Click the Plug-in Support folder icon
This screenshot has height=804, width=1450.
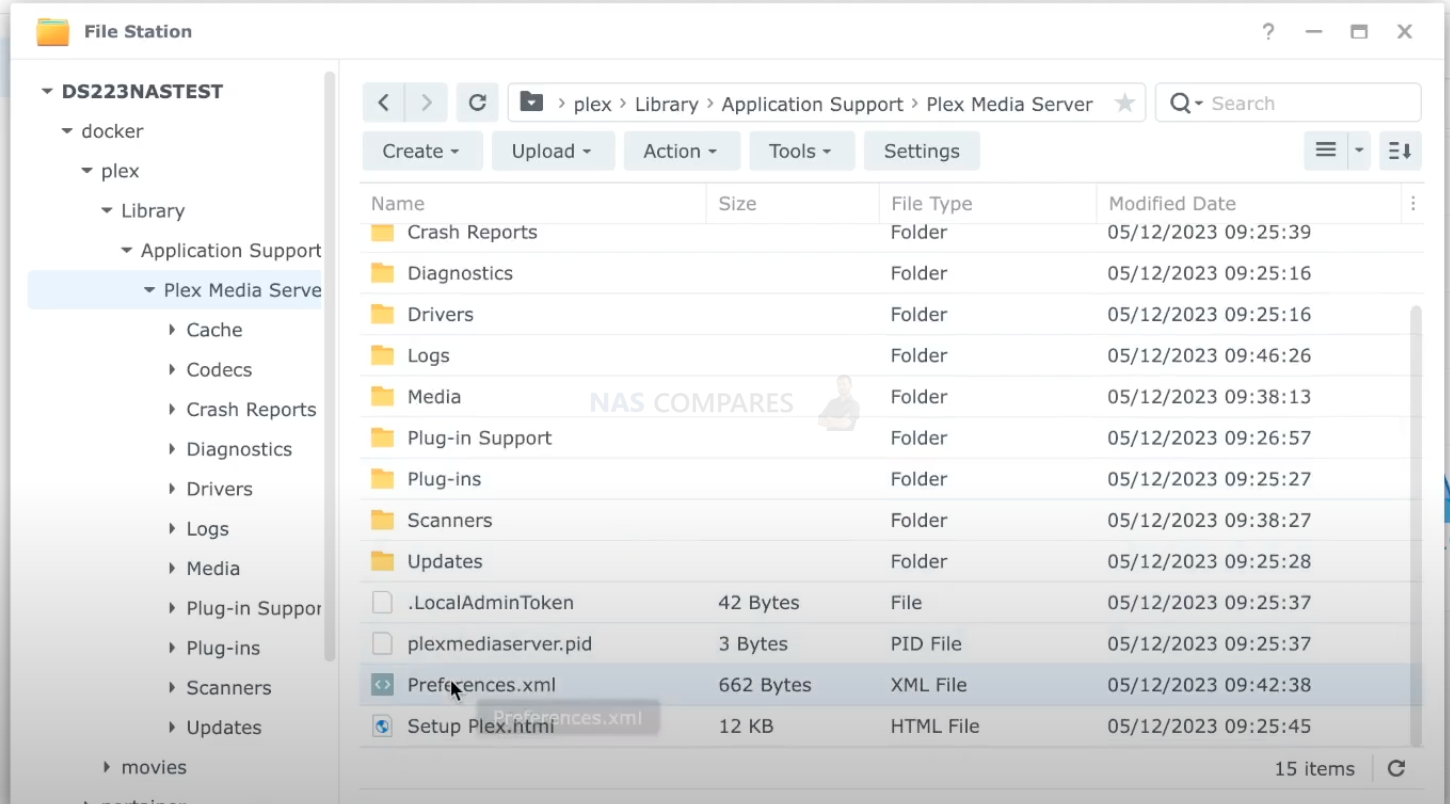382,437
